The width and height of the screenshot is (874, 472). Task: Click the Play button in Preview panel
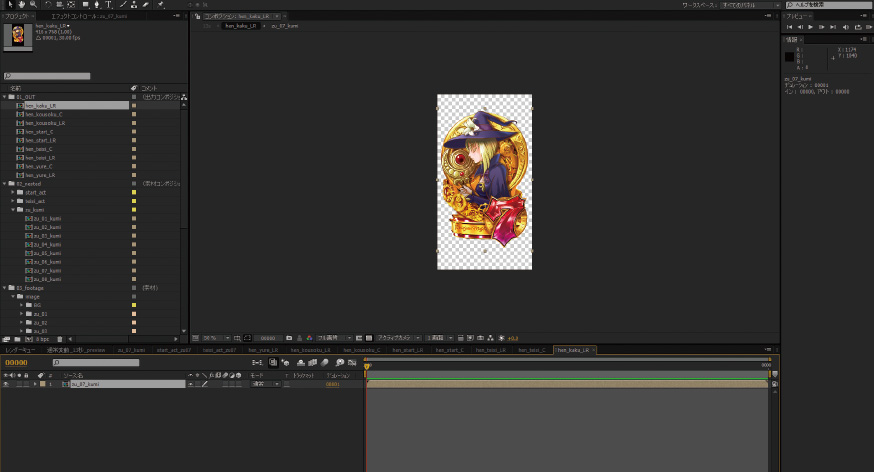coord(810,27)
